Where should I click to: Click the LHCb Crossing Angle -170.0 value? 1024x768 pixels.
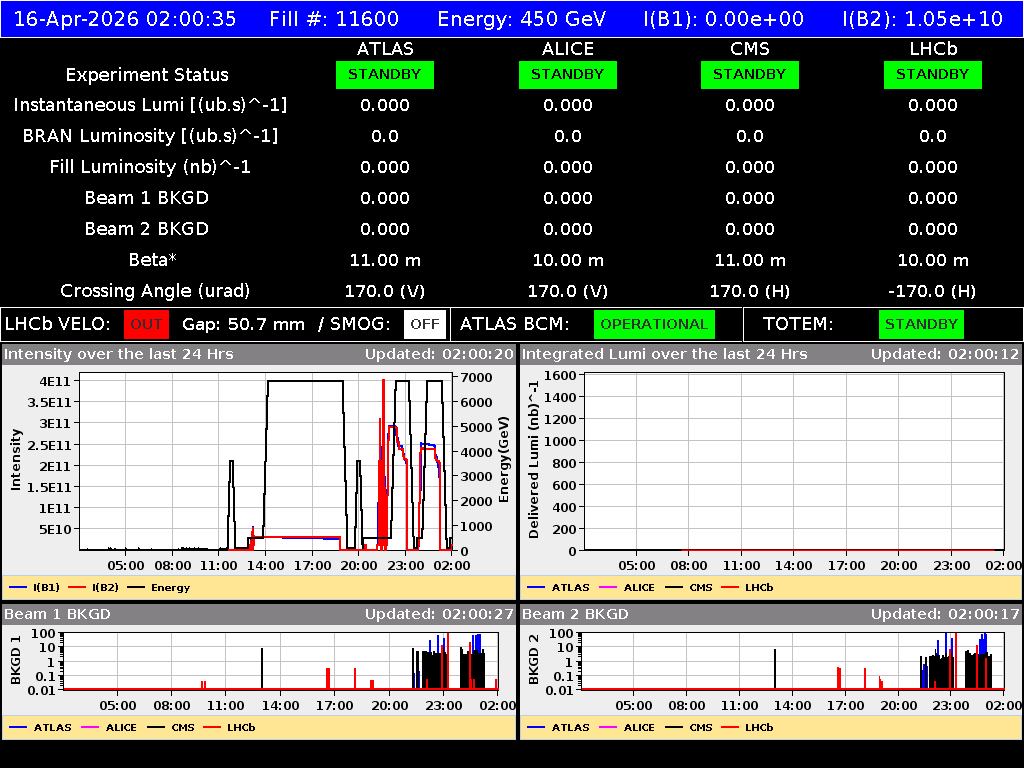(932, 291)
